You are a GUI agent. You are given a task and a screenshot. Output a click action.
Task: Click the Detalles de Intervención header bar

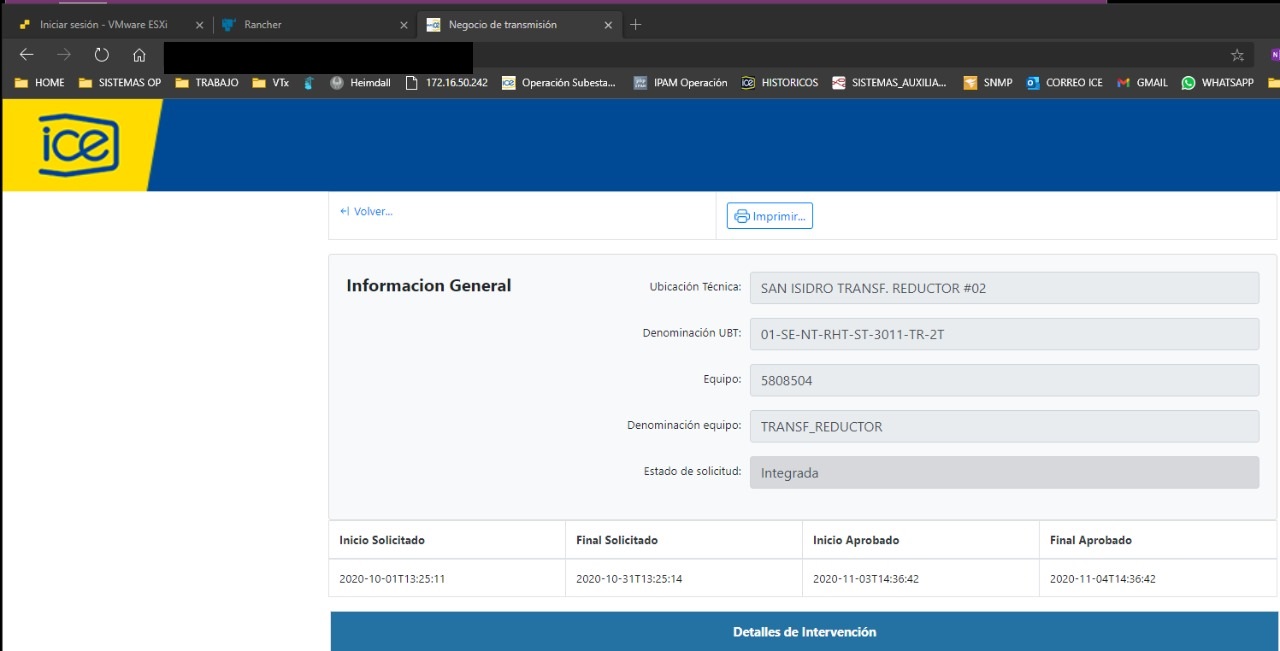coord(804,632)
